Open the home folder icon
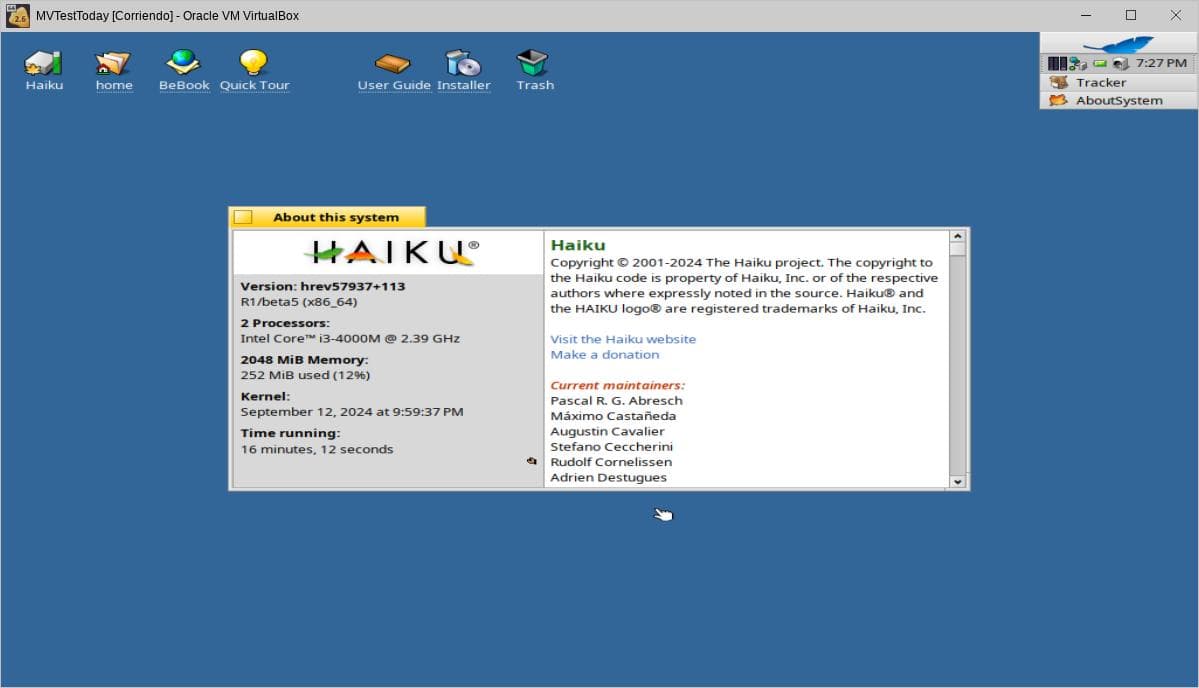 tap(113, 63)
